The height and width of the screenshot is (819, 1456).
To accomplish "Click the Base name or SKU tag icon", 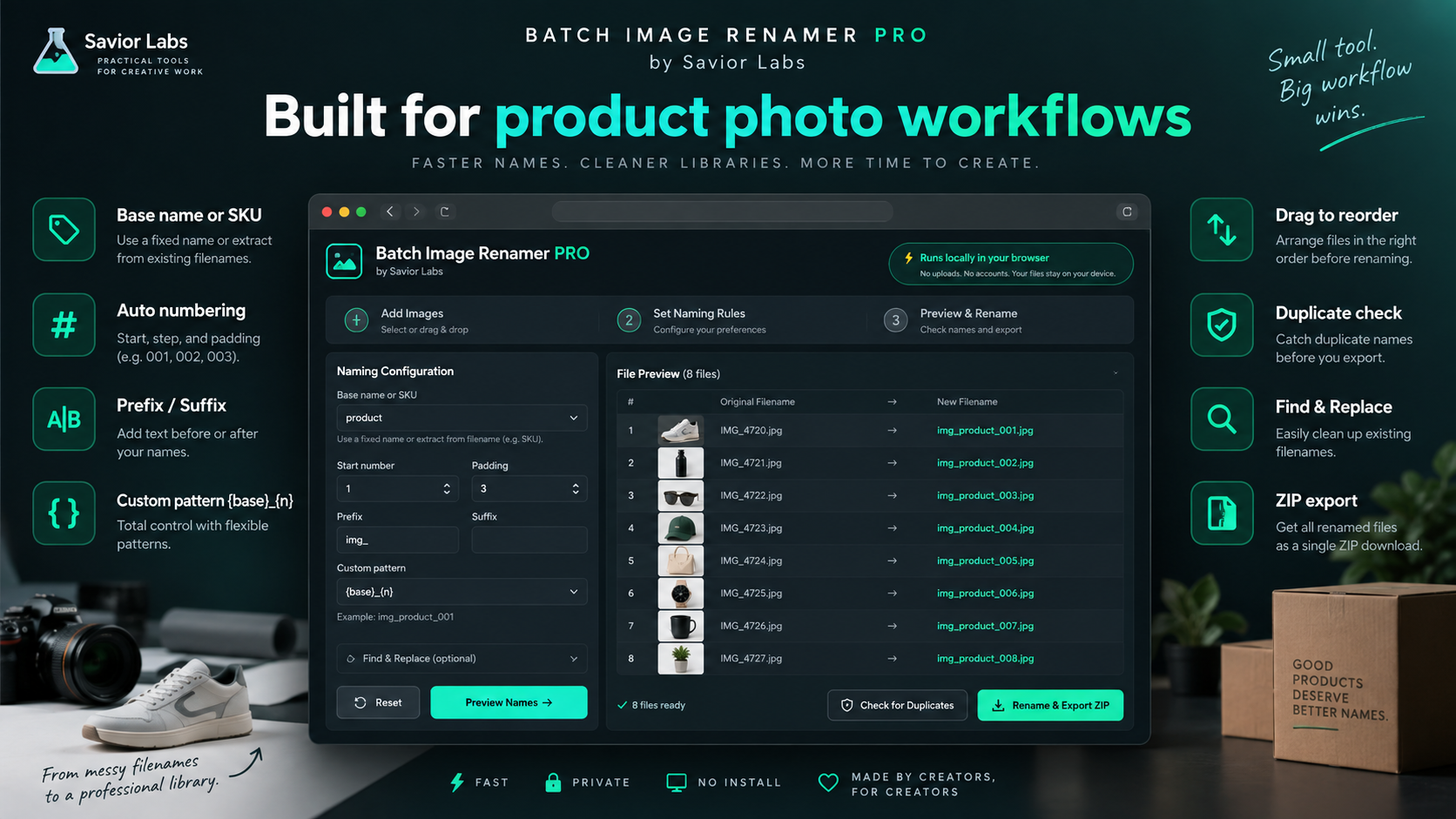I will click(64, 230).
